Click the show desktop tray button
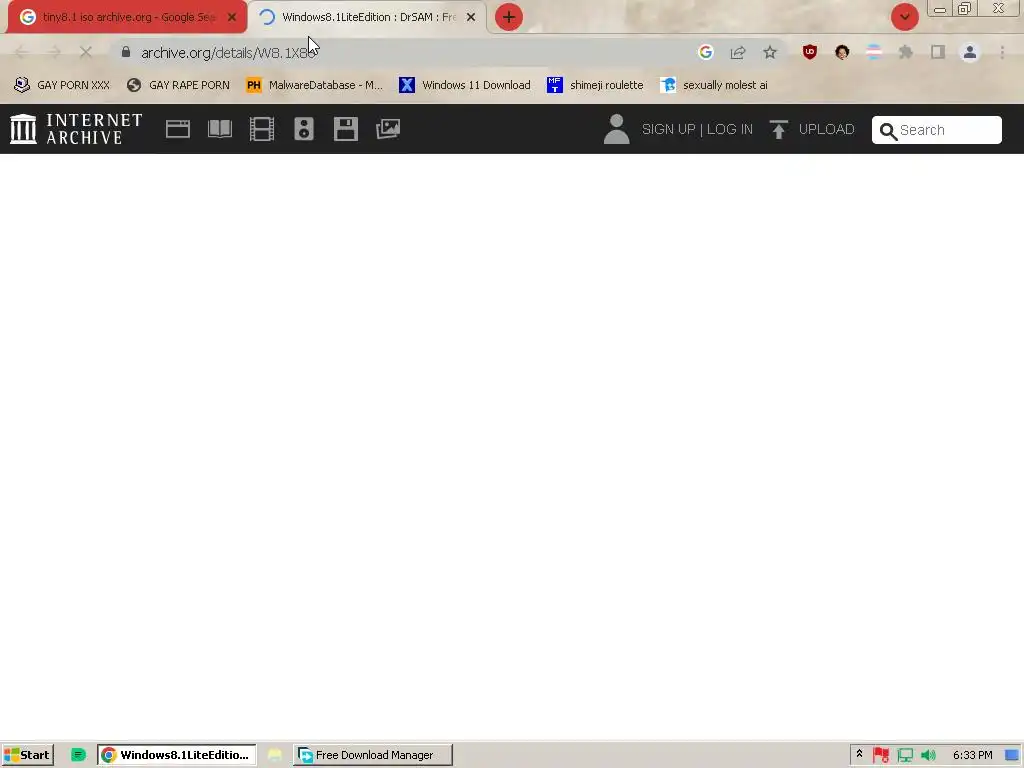Screen dimensions: 1024x768 (x=1012, y=755)
